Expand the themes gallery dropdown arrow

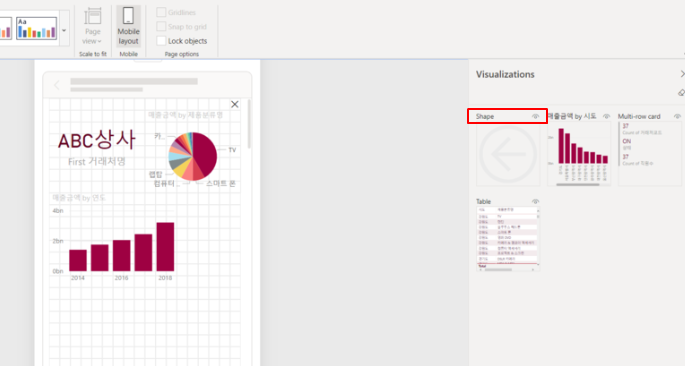click(x=64, y=30)
